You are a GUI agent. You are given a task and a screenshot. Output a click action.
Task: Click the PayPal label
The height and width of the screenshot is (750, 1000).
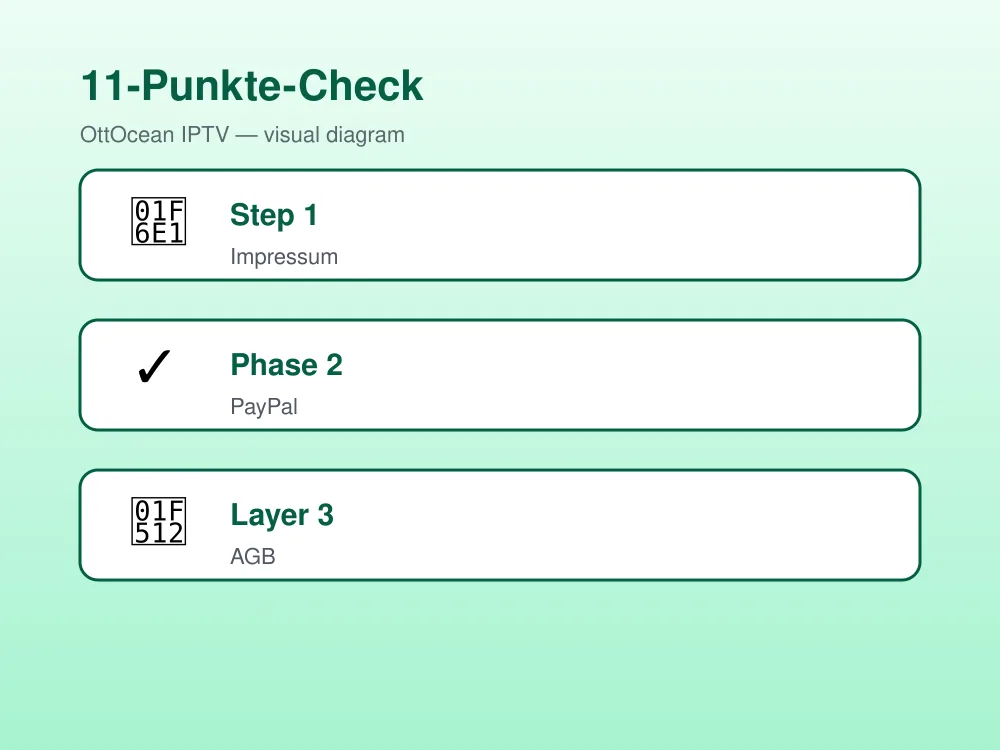264,407
